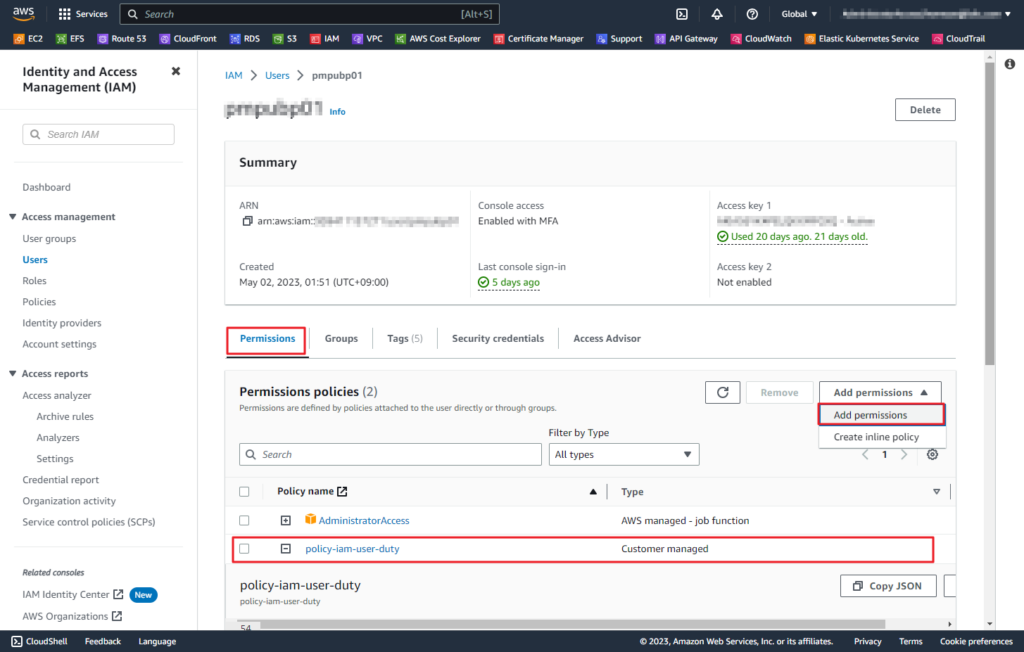The height and width of the screenshot is (652, 1024).
Task: Open the AdministratorAccess policy link
Action: 364,521
